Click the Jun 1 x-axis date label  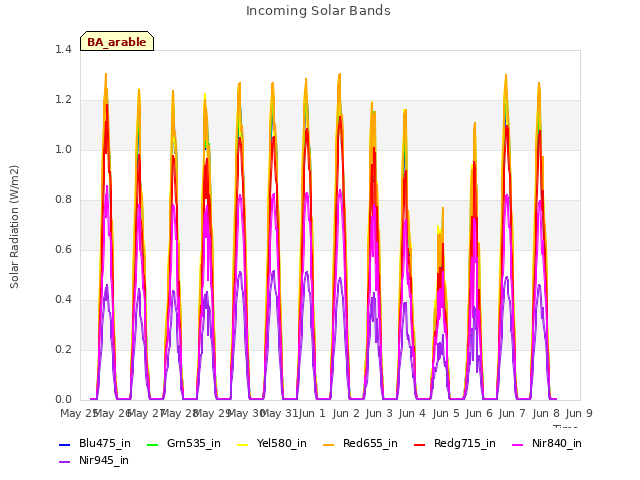click(312, 413)
